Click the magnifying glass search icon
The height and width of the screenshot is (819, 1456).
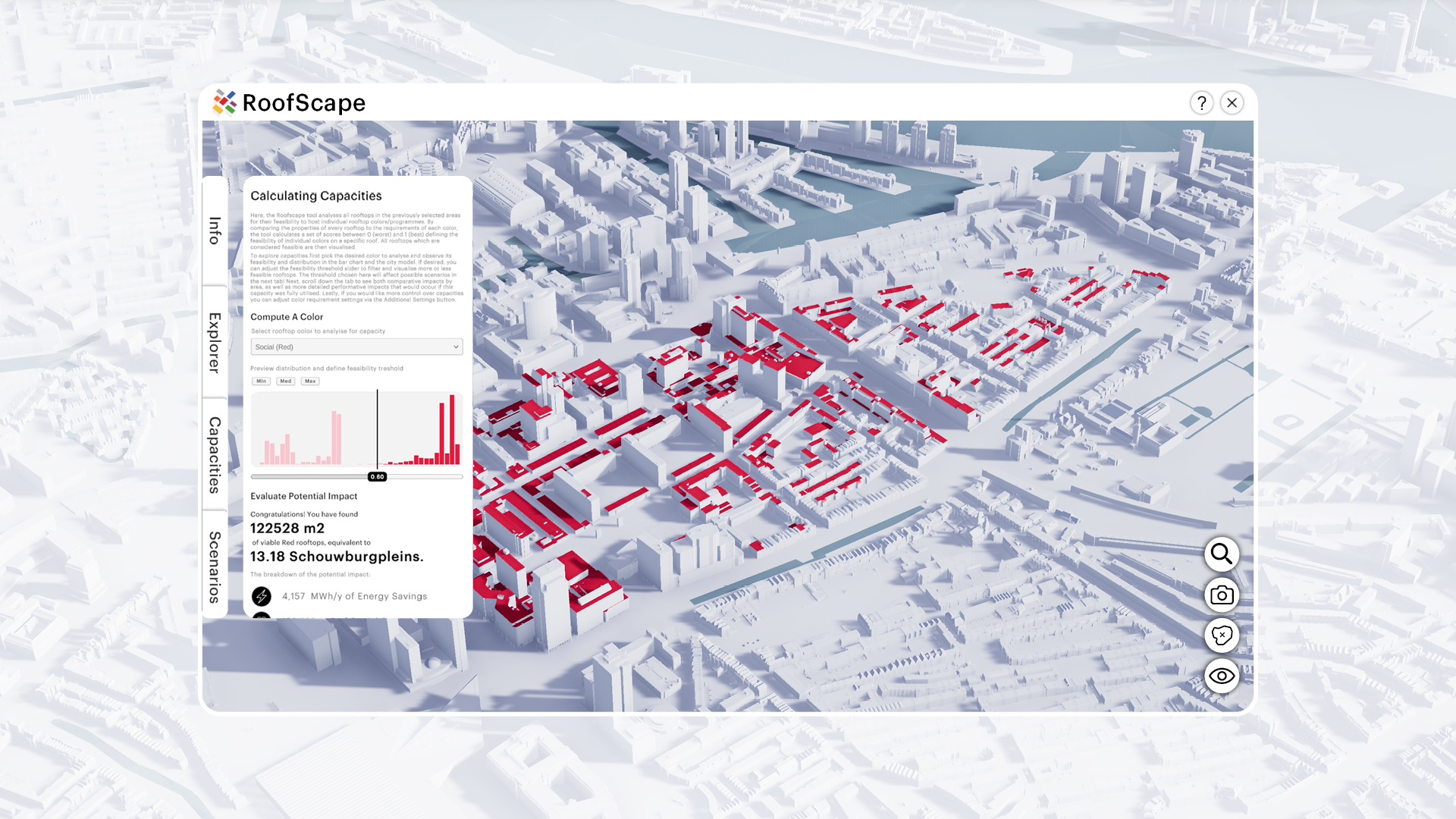(x=1221, y=554)
